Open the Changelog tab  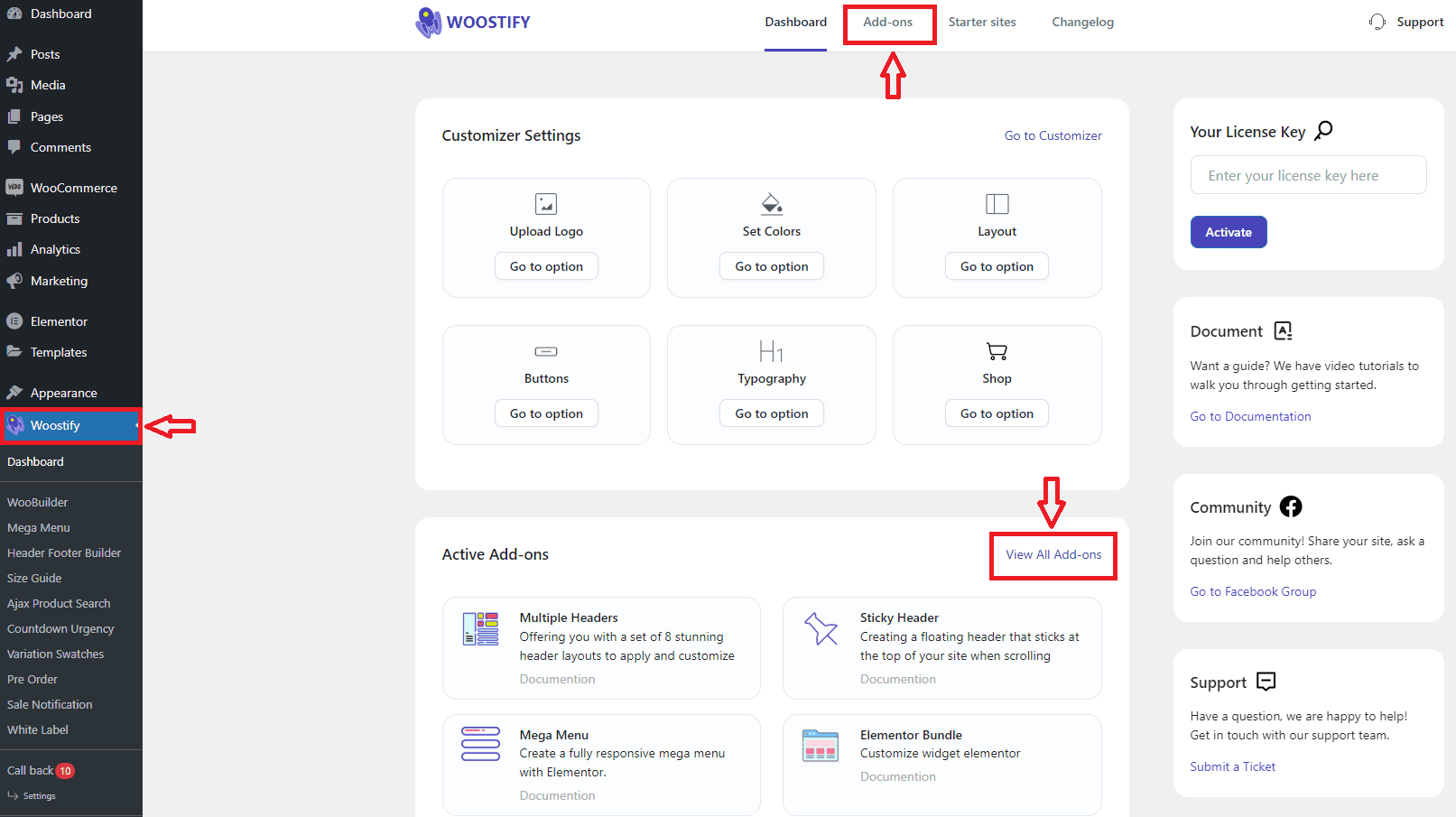pos(1082,21)
